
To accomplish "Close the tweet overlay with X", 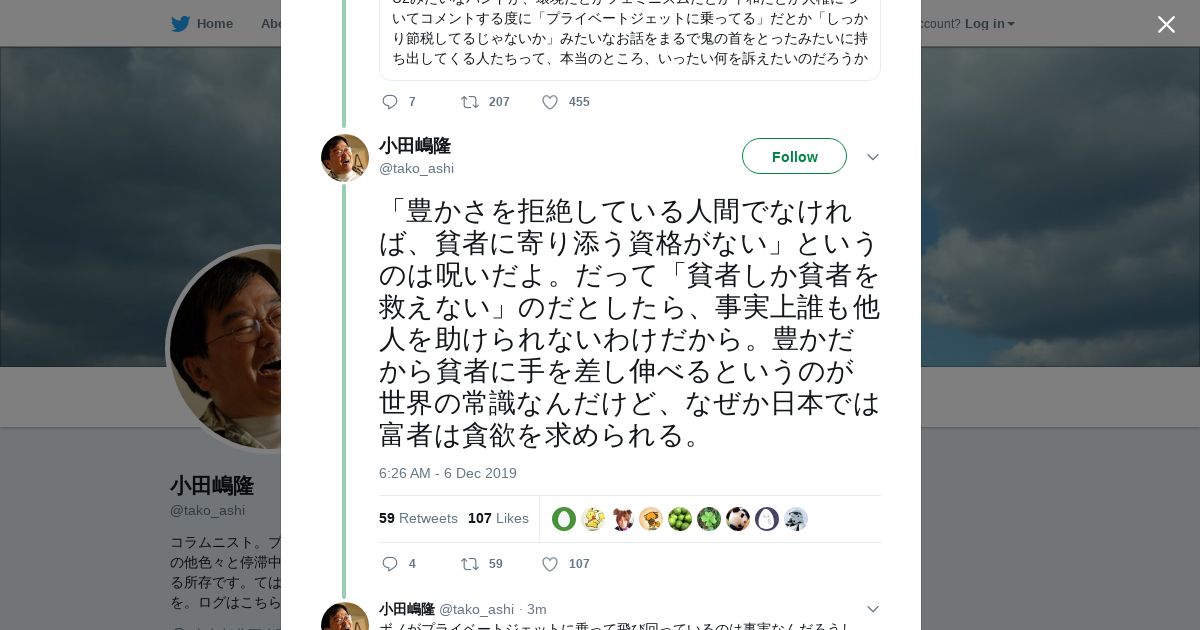I will [x=1166, y=24].
